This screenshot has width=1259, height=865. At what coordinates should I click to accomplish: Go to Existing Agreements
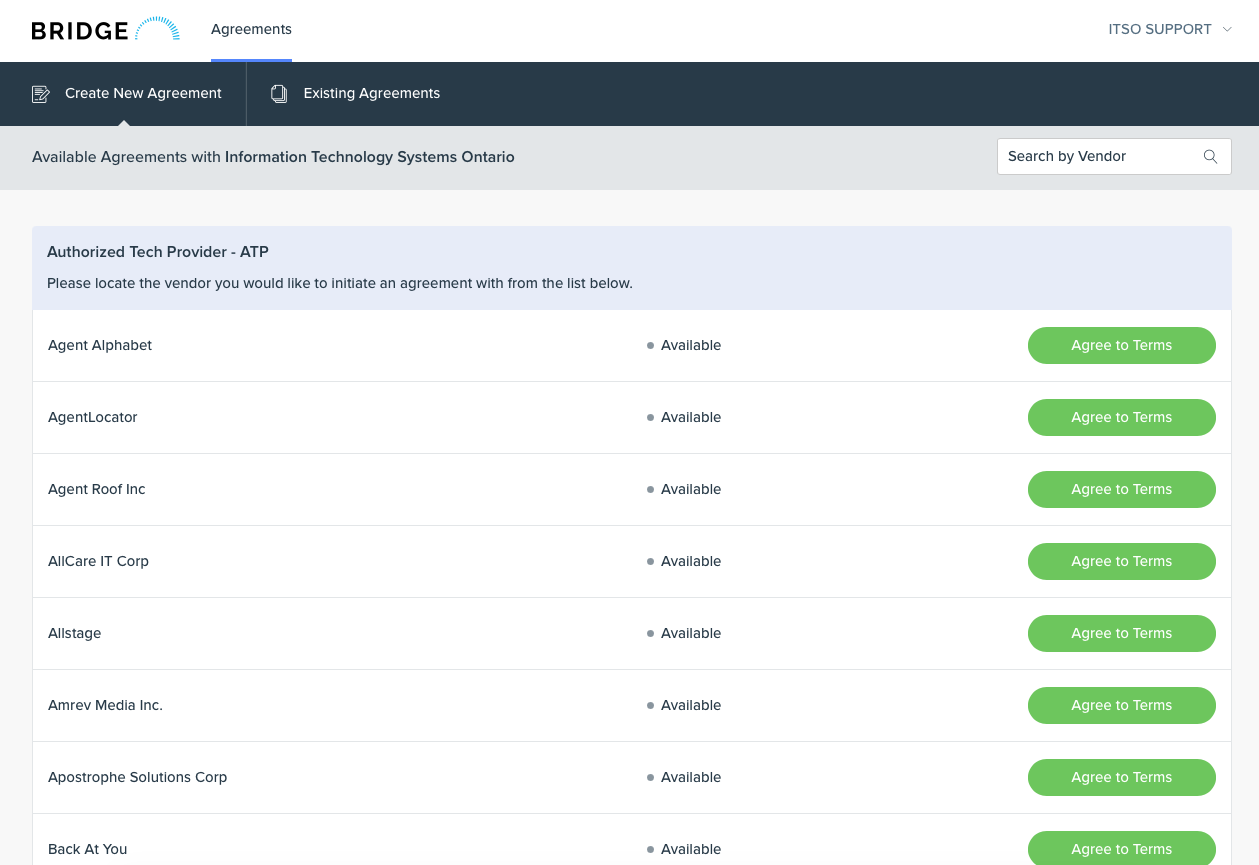[x=371, y=94]
